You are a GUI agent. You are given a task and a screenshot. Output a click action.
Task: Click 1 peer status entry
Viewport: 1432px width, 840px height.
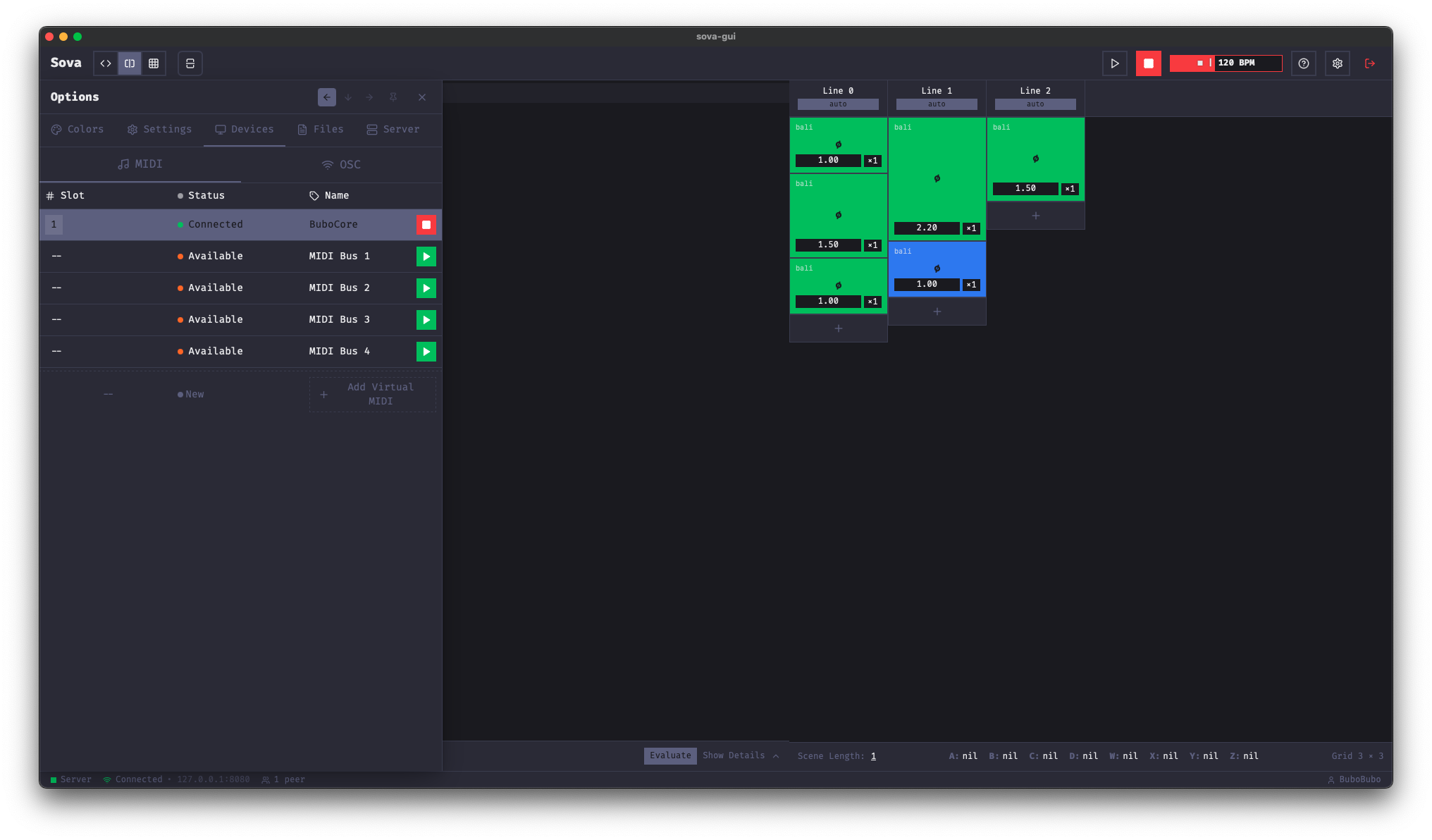click(x=283, y=779)
